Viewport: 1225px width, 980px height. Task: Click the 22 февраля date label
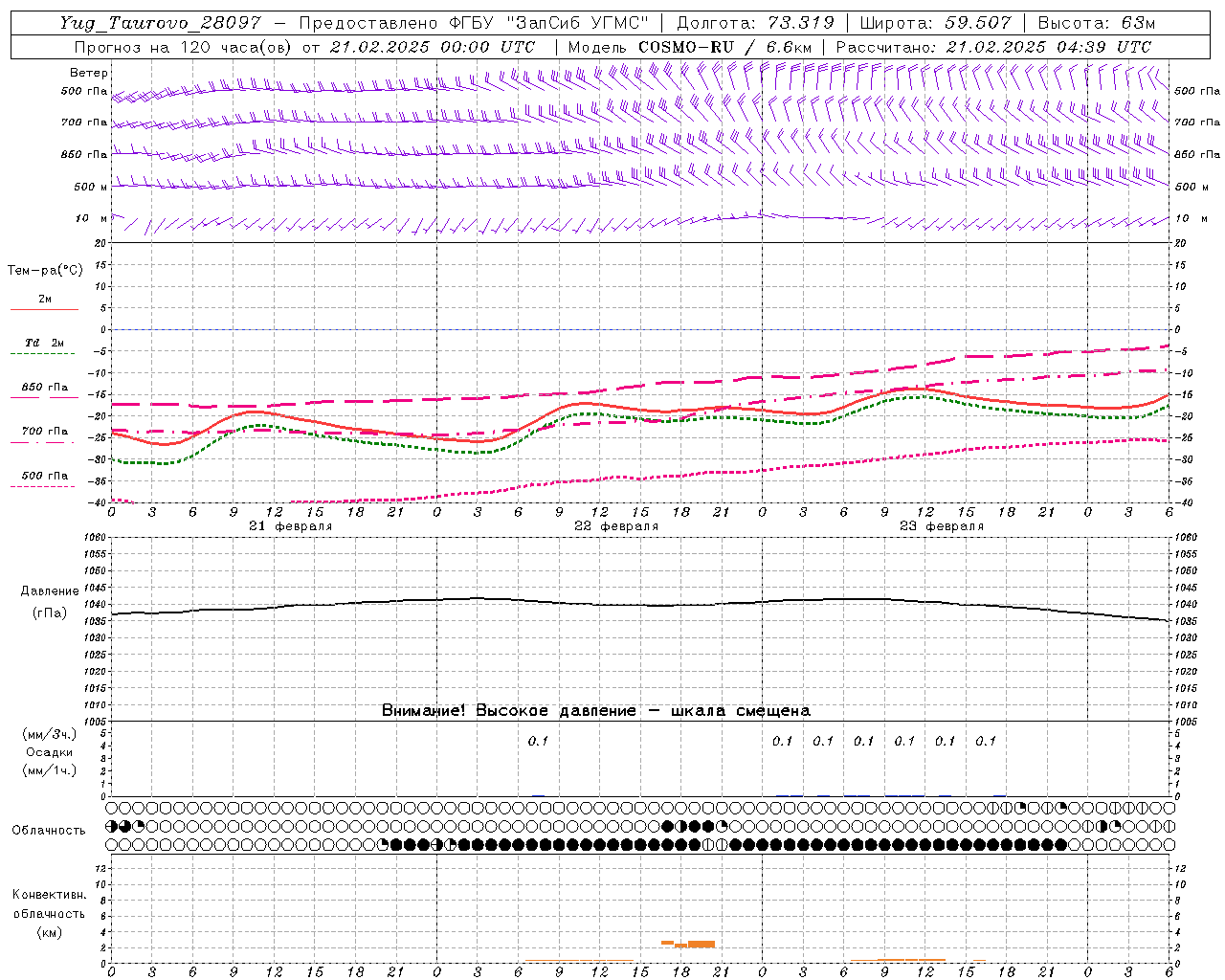tap(616, 526)
